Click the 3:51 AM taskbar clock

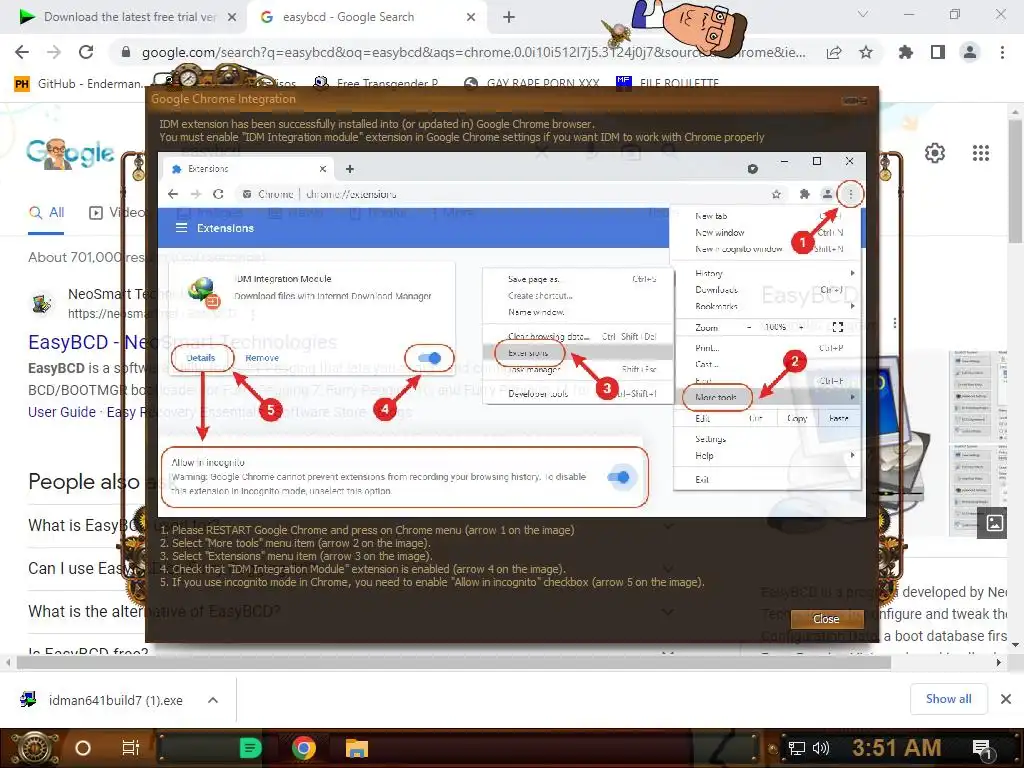pos(897,747)
